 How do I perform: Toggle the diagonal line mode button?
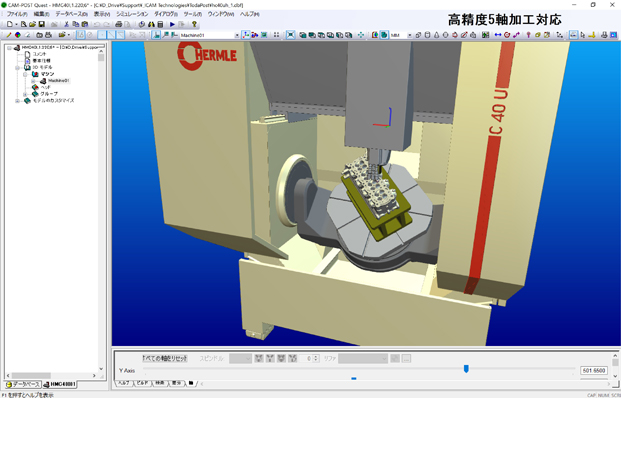pos(111,35)
